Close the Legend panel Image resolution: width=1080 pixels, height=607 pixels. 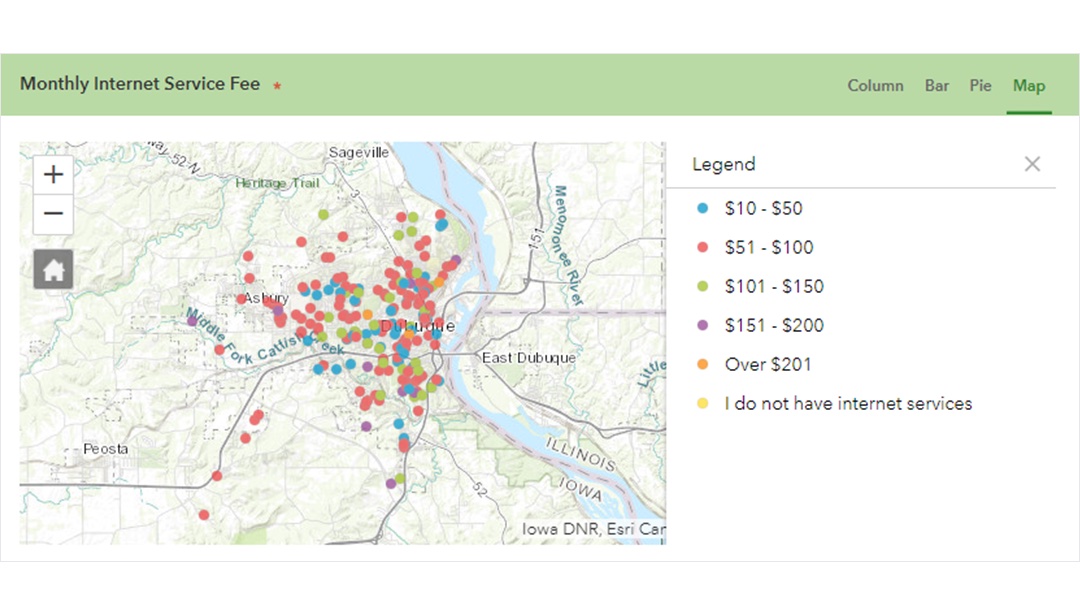(x=1032, y=163)
